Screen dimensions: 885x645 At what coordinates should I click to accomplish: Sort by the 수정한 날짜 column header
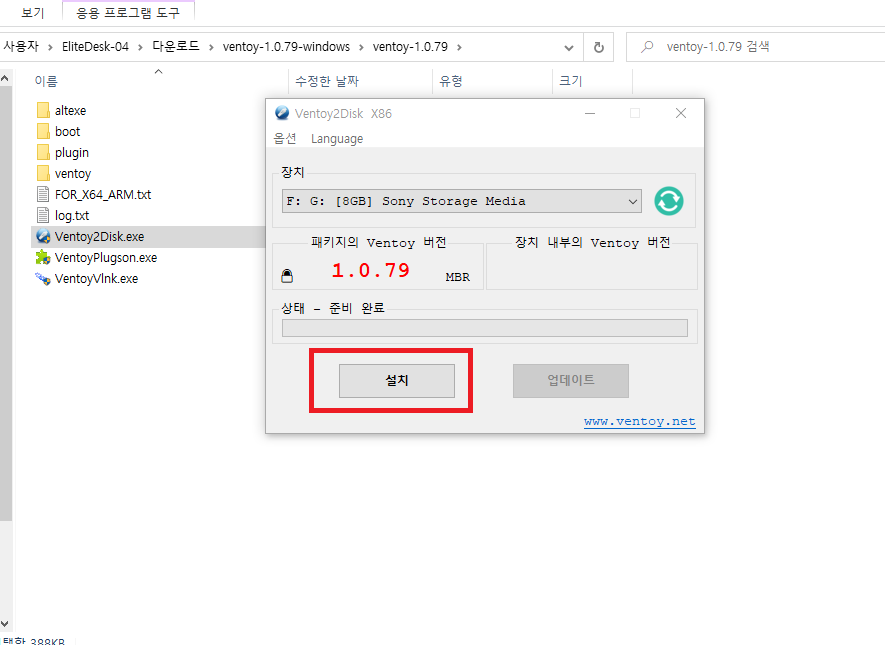327,81
